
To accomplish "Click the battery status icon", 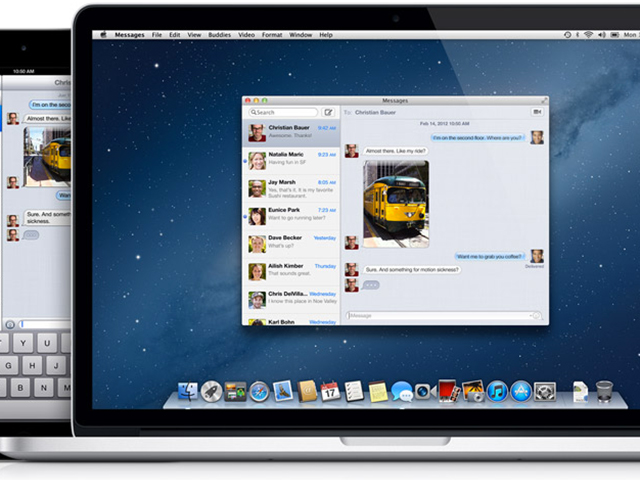I will coord(614,35).
